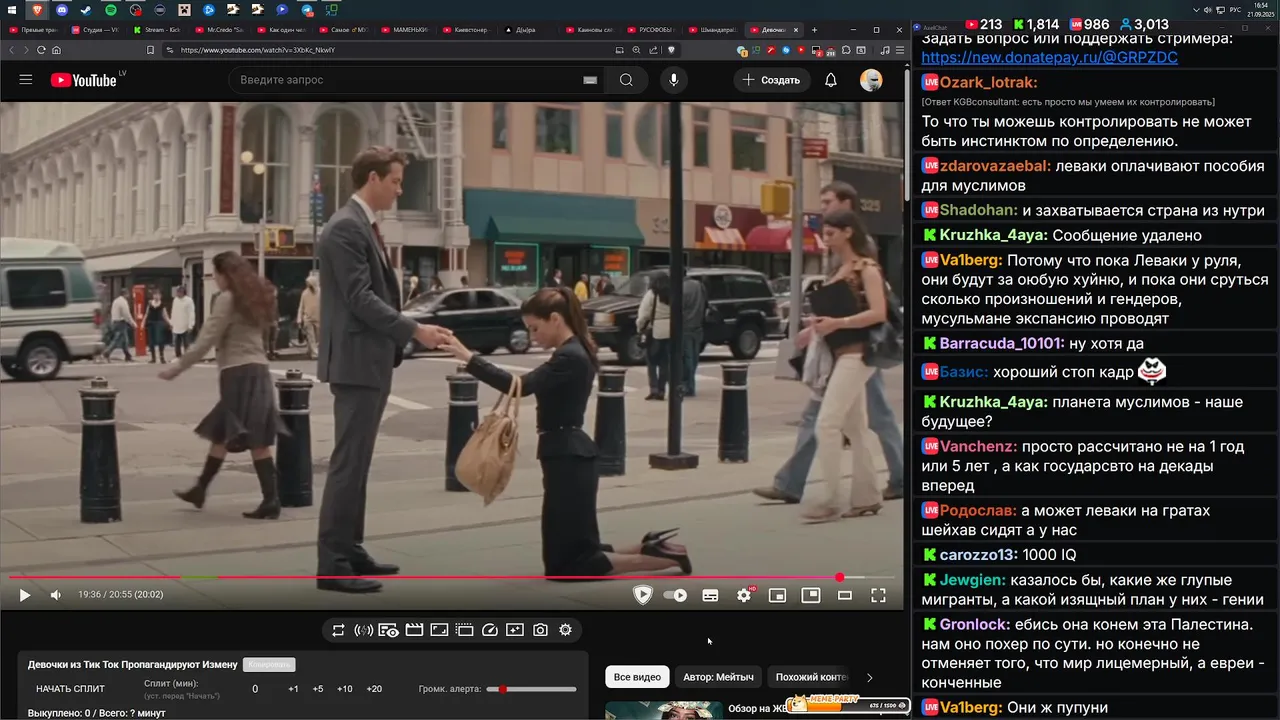Click the progress bar playhead dot
Screen dimensions: 1280x720
pyautogui.click(x=840, y=577)
